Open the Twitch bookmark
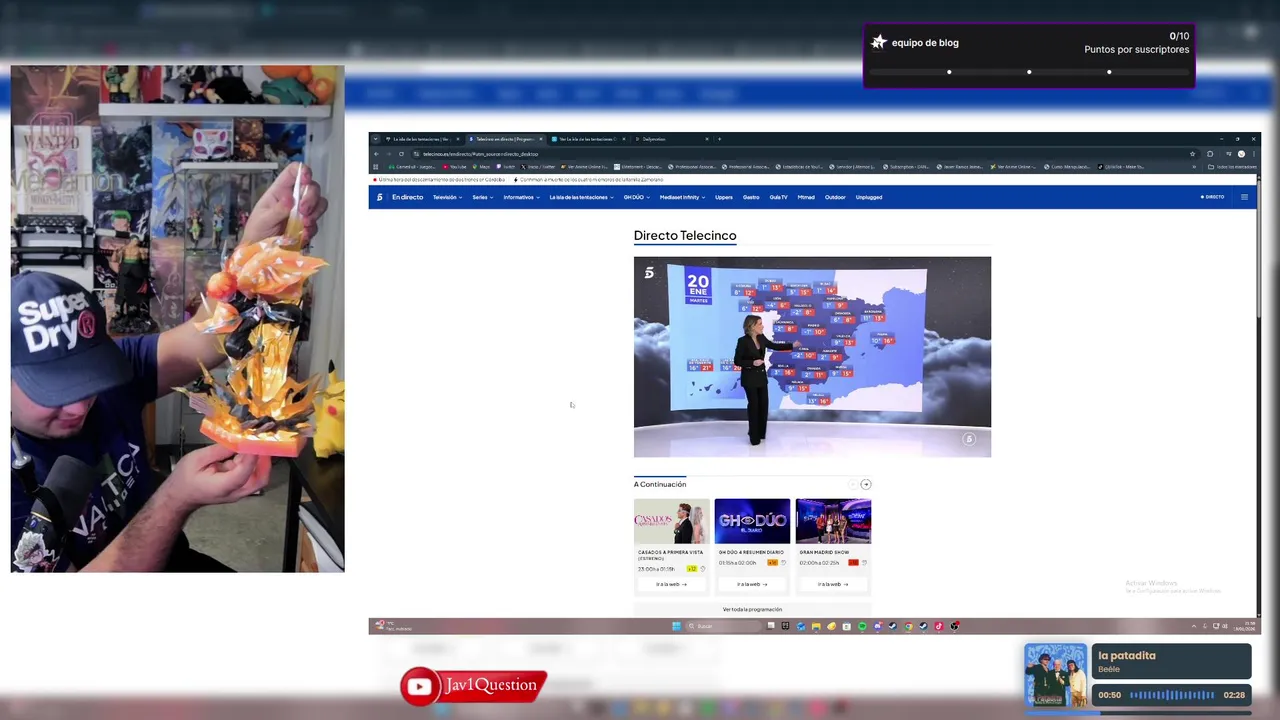 tap(506, 166)
